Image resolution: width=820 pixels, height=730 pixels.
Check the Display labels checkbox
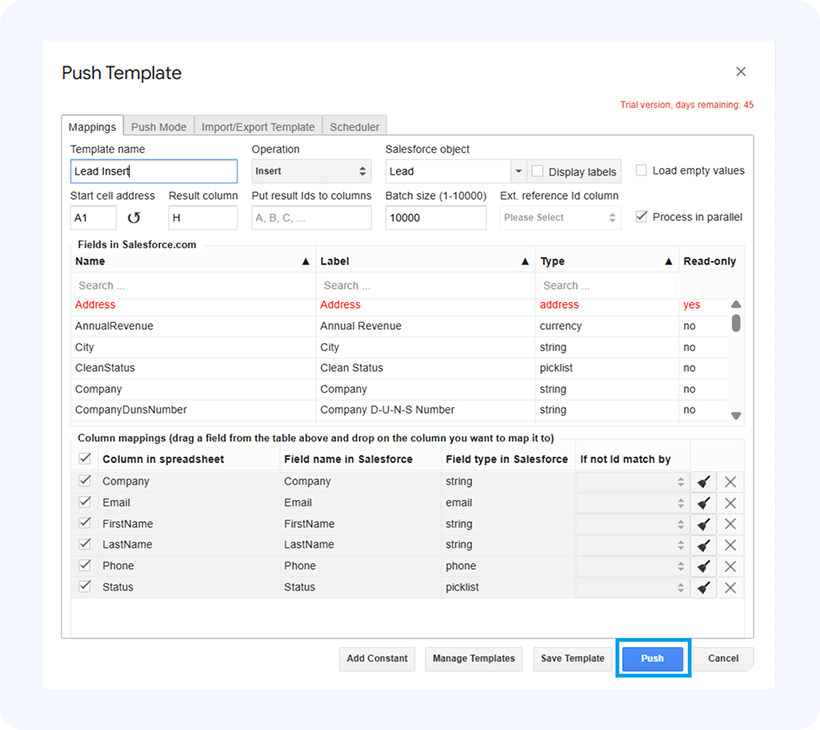(x=538, y=172)
